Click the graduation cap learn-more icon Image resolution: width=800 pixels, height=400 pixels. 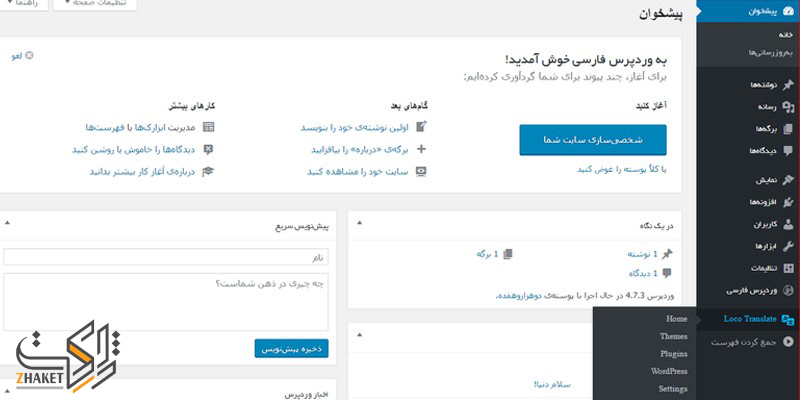pyautogui.click(x=208, y=172)
